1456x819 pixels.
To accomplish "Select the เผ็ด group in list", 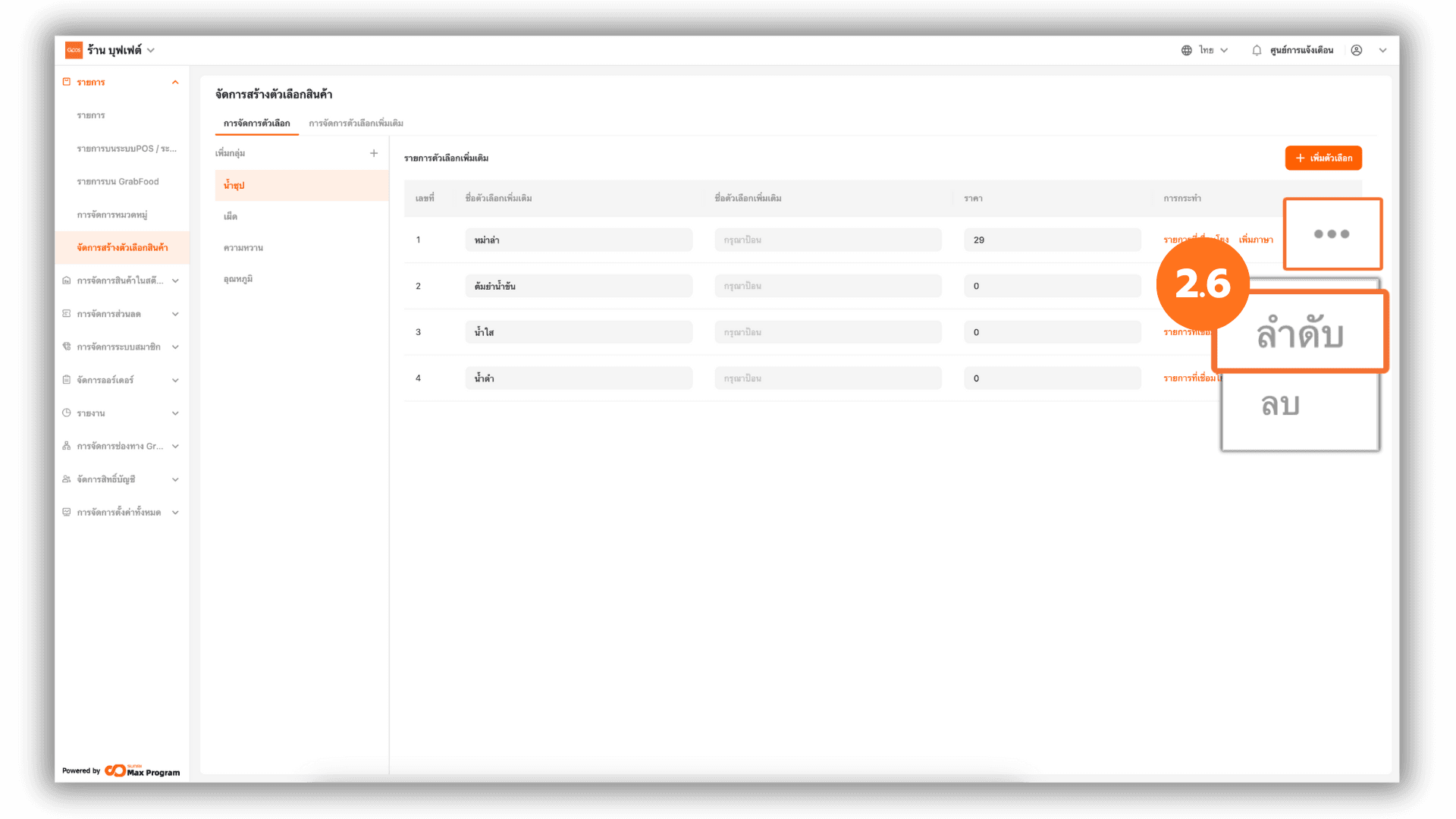I will 231,217.
